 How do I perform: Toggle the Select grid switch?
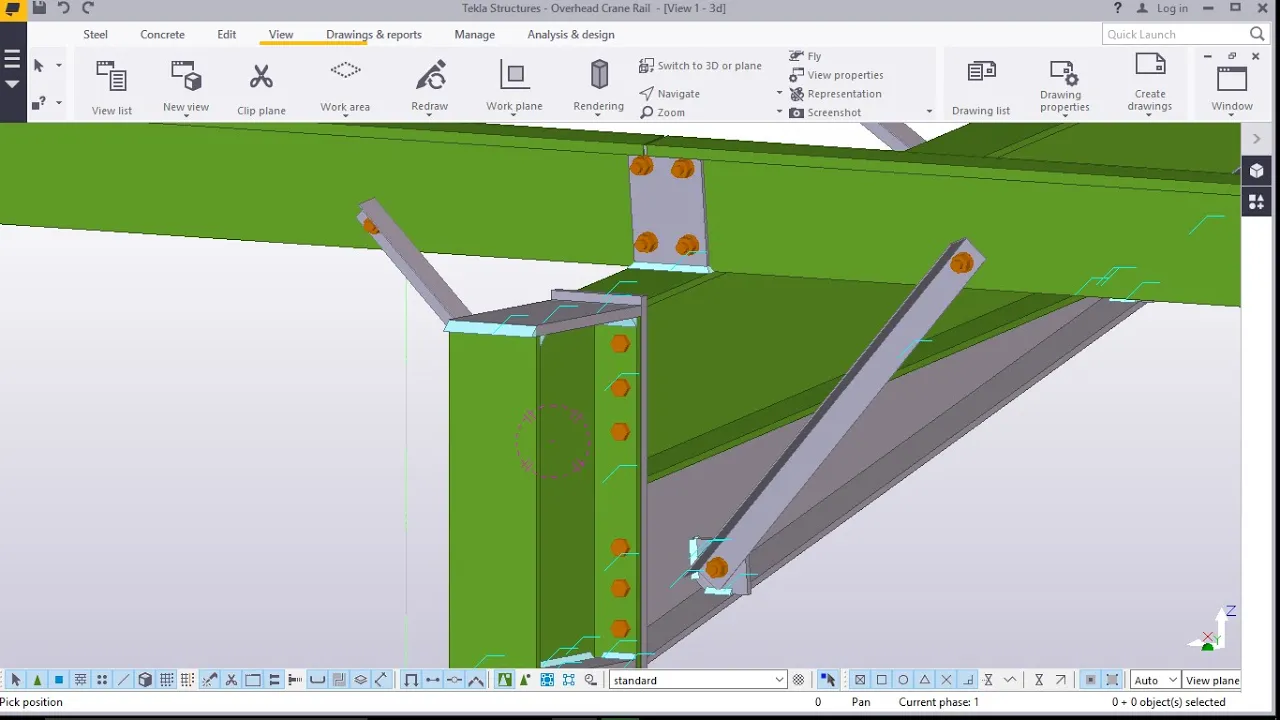click(x=167, y=680)
